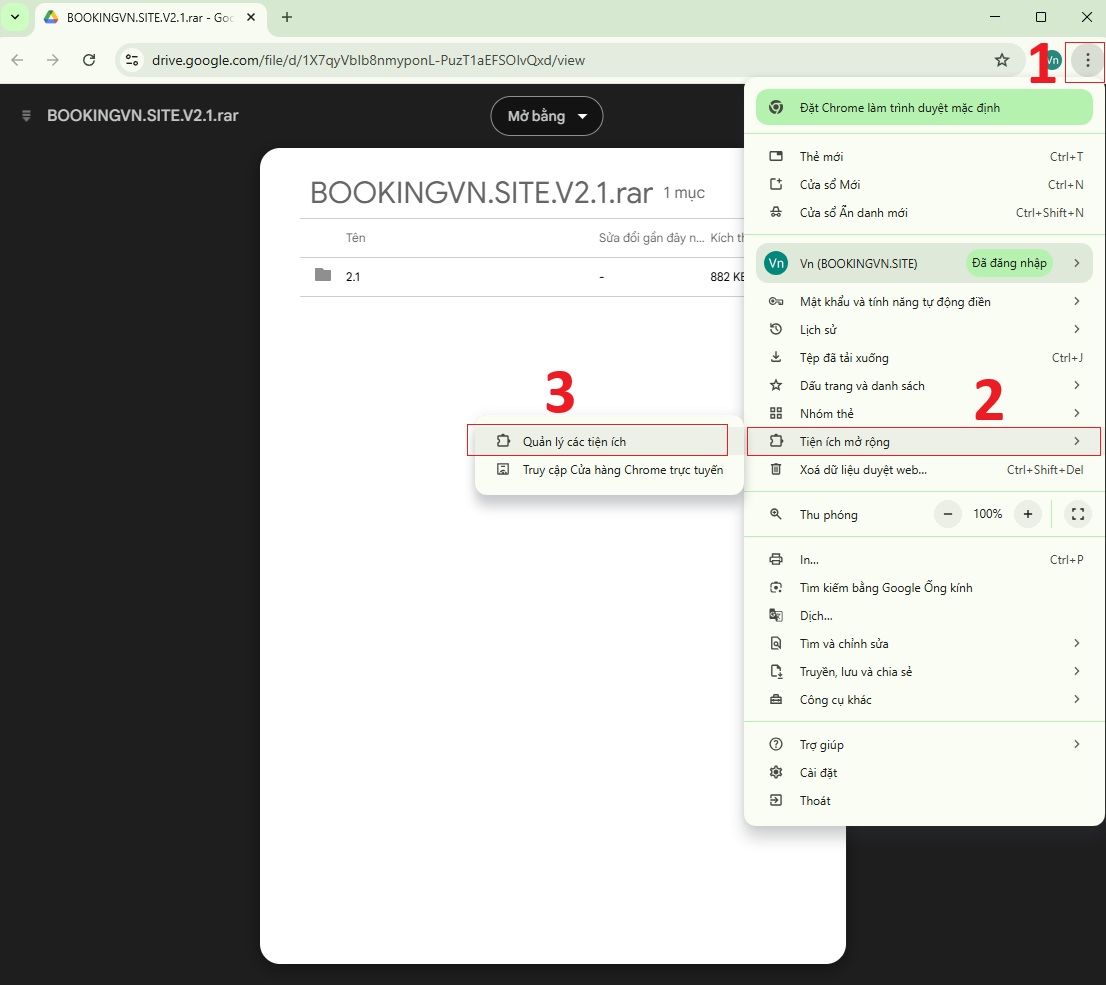Screen dimensions: 1106x985
Task: Click the translate icon
Action: [x=776, y=615]
